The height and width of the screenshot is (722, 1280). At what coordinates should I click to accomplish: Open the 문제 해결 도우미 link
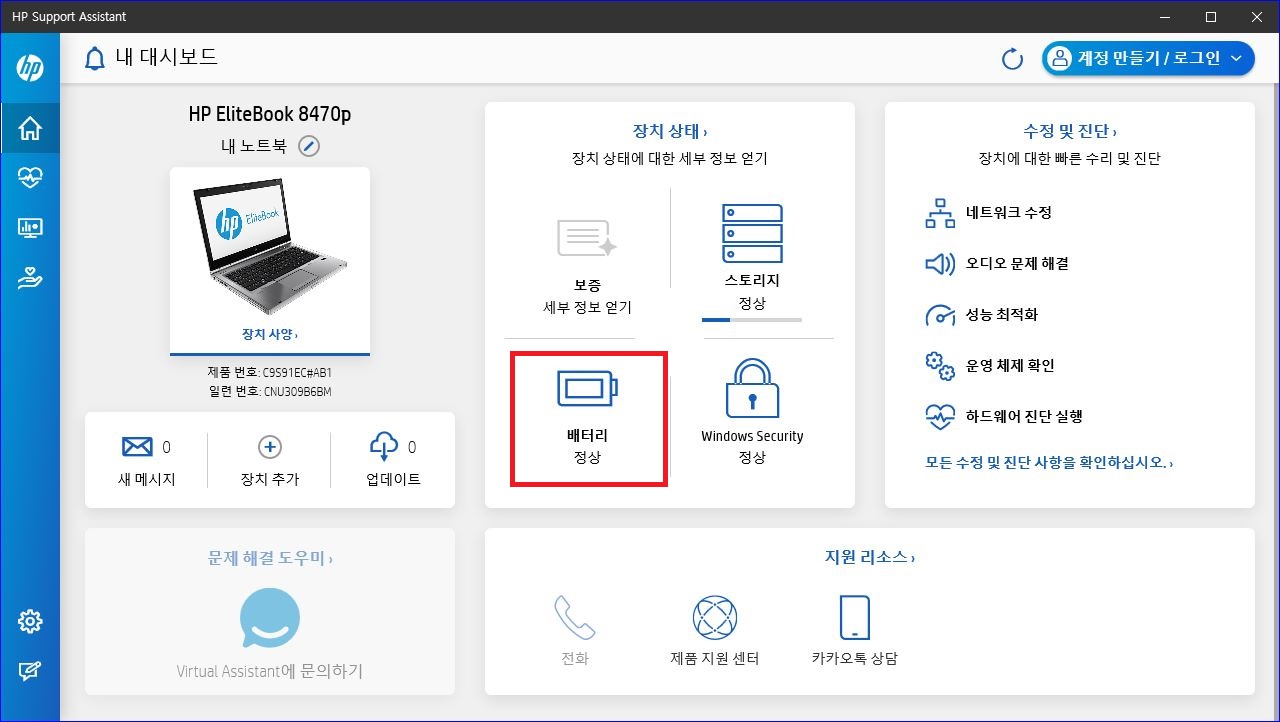(x=270, y=558)
